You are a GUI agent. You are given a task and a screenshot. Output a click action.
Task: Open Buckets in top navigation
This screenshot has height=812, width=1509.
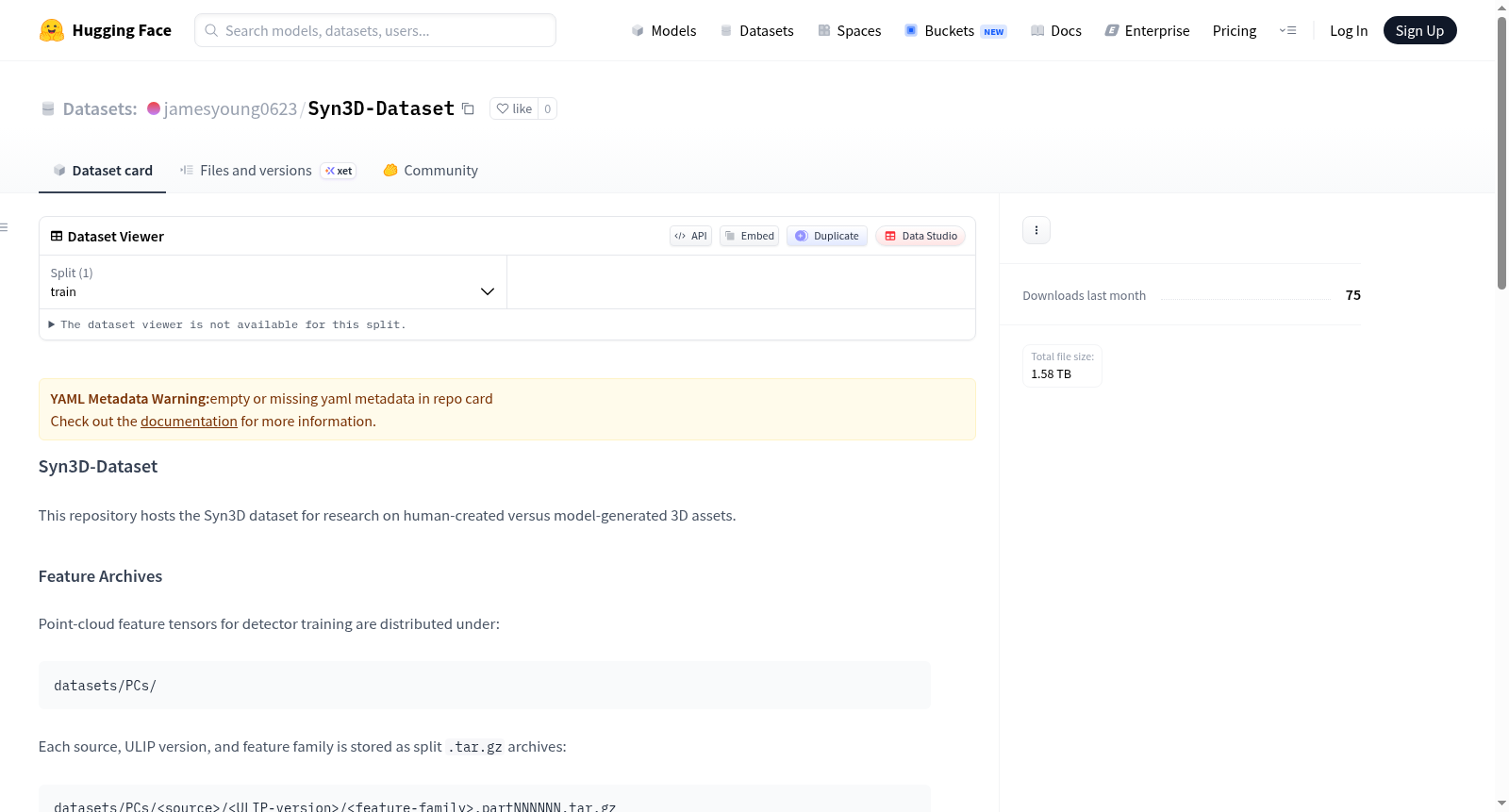[x=955, y=30]
